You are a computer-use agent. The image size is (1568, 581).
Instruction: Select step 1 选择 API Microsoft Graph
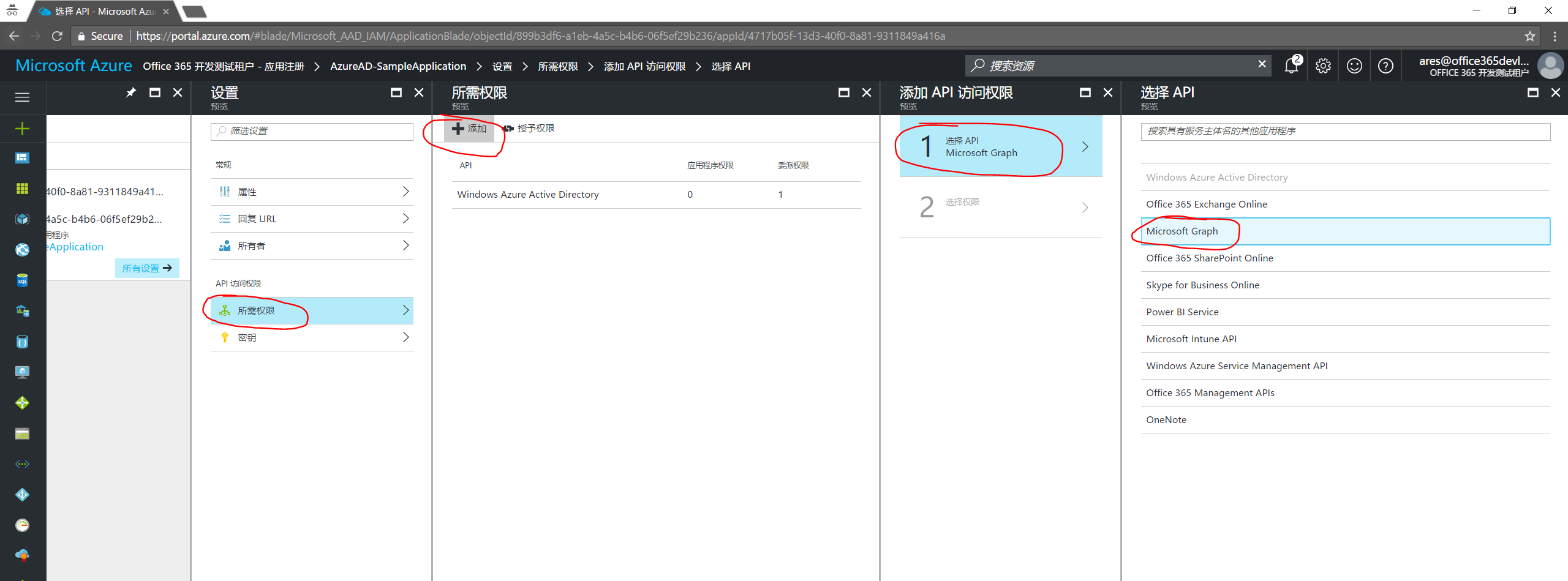point(1001,146)
